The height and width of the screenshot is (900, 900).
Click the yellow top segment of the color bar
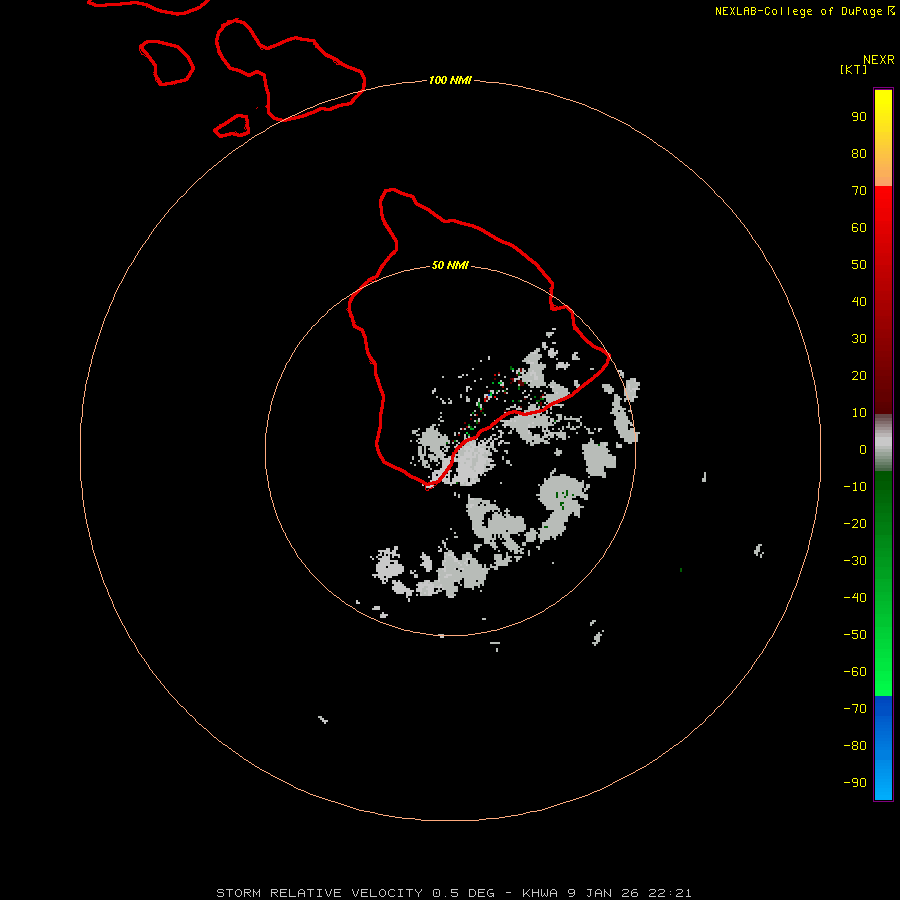pos(883,138)
